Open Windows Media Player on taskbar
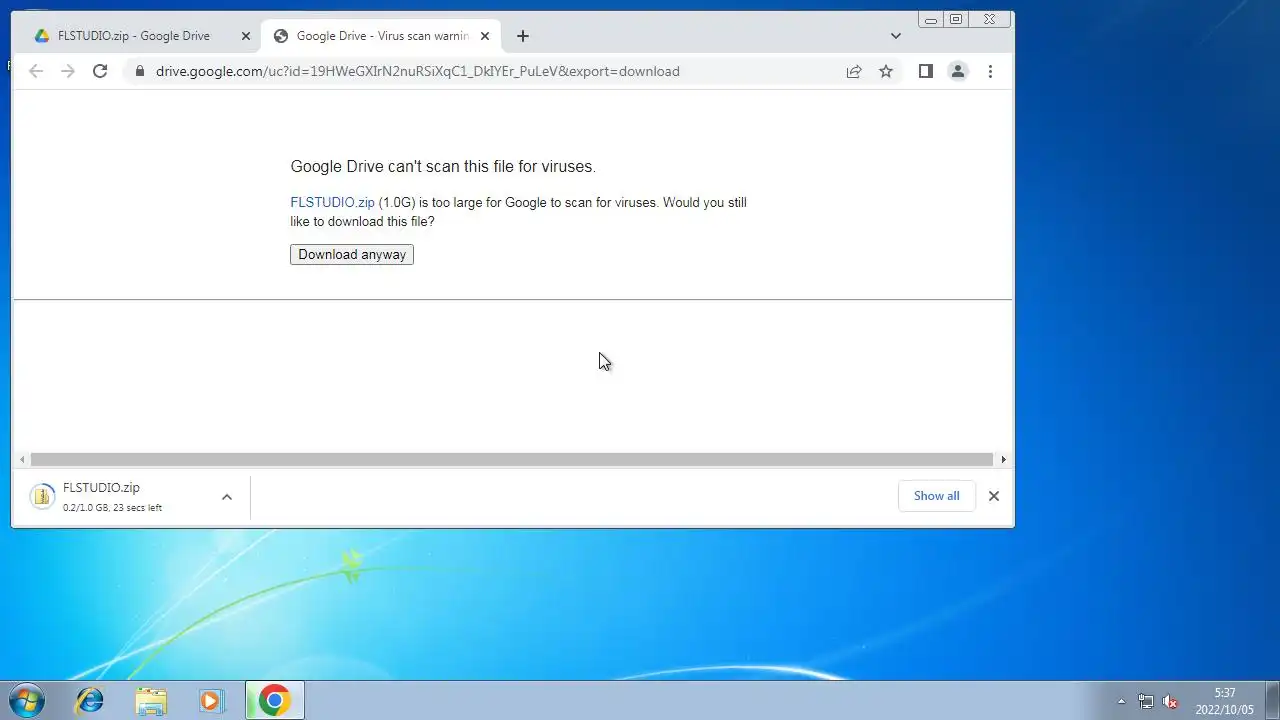Viewport: 1280px width, 720px height. point(211,701)
